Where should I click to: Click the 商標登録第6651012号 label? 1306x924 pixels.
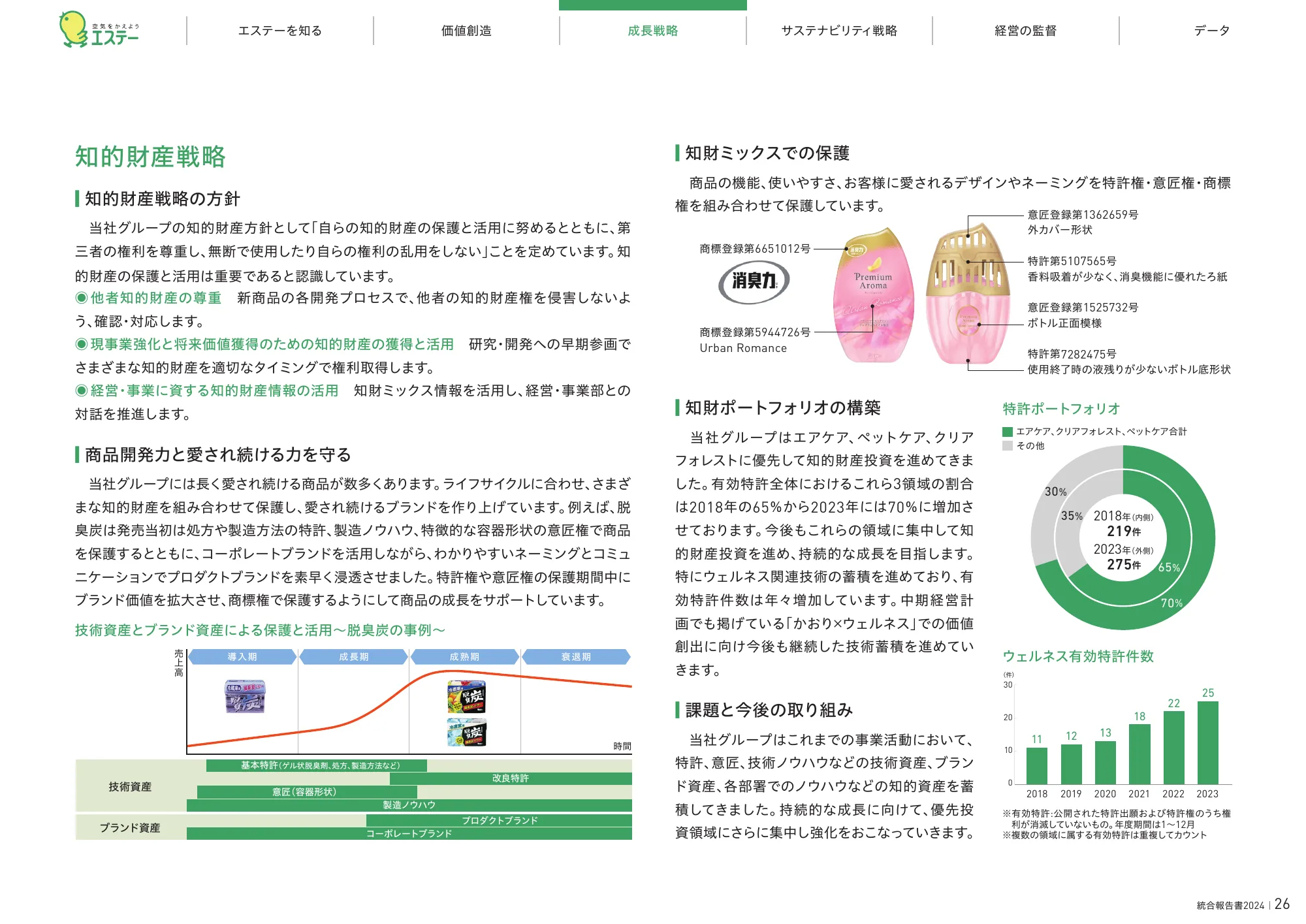(755, 249)
